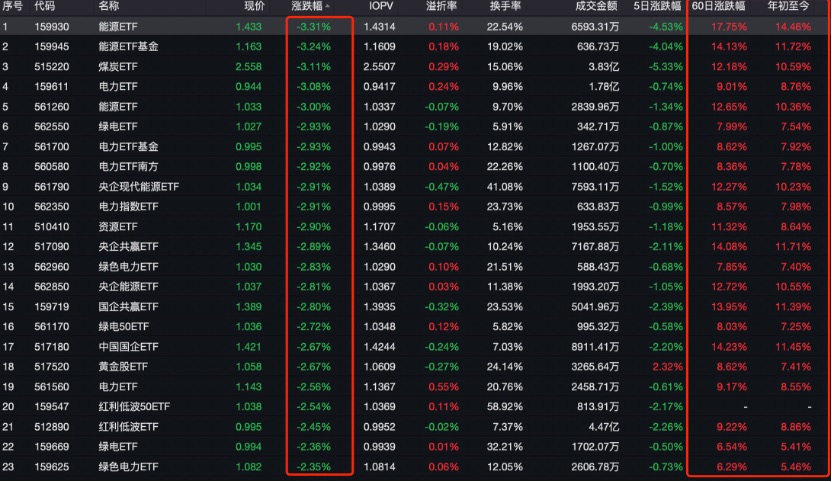Screen dimensions: 832x482
Task: Sort by the 现价 column header
Action: pyautogui.click(x=254, y=6)
